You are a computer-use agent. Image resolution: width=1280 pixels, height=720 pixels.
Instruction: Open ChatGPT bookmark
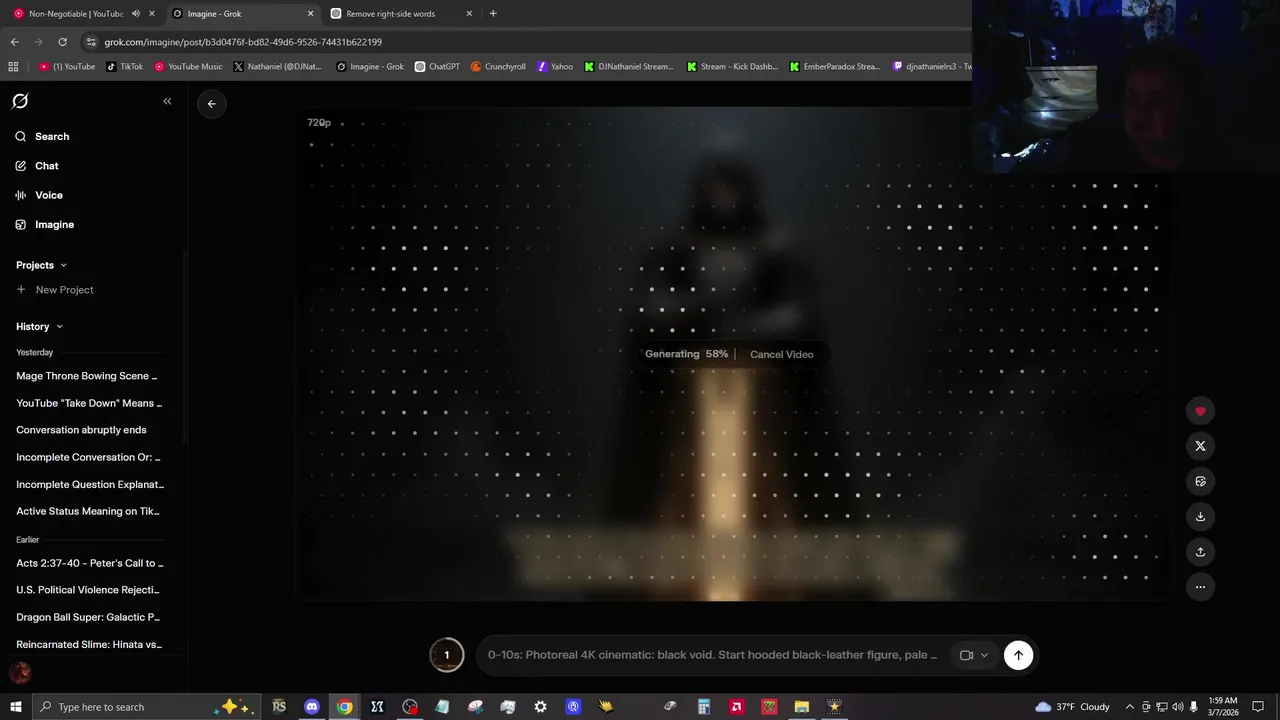(x=437, y=67)
